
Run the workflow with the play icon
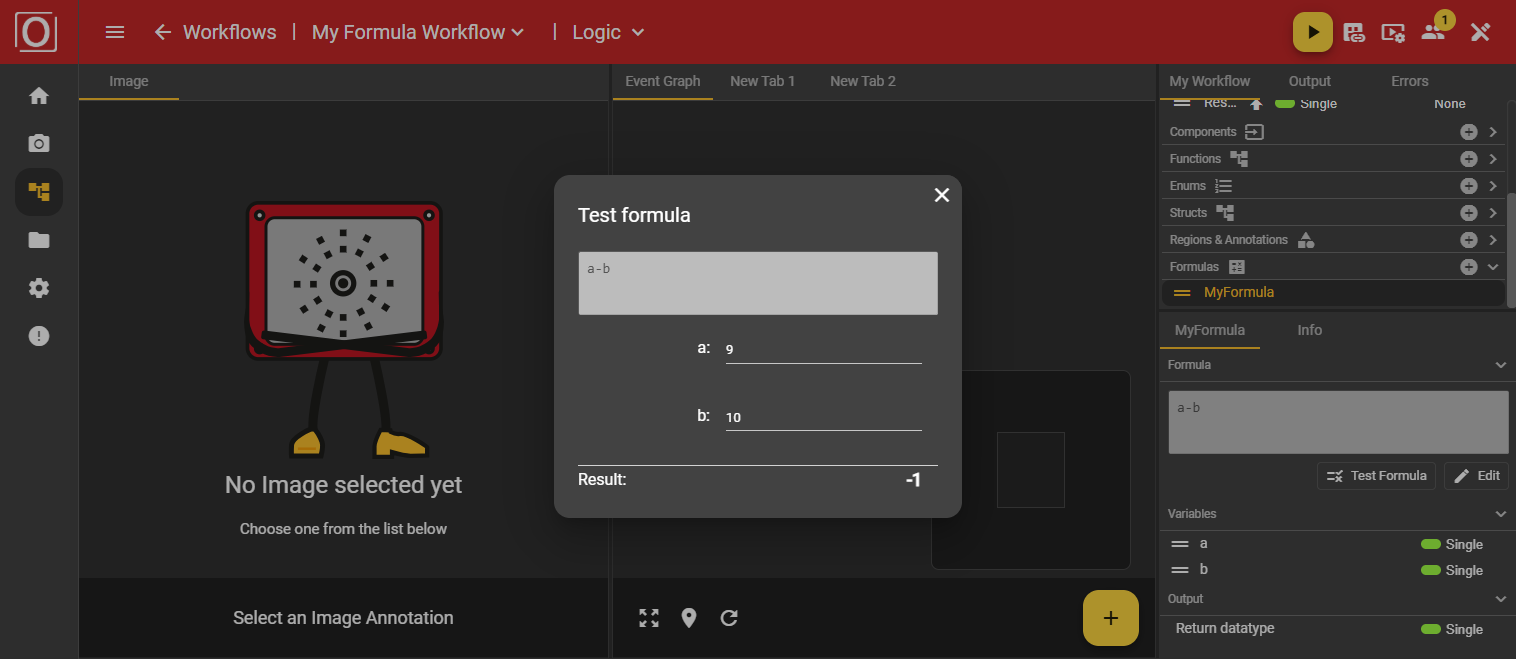point(1313,31)
